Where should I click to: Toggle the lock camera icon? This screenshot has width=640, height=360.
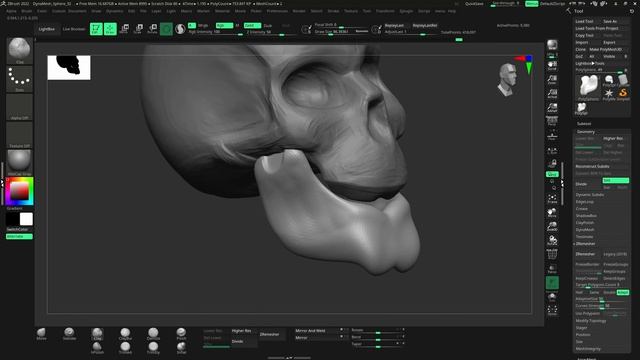(x=552, y=164)
